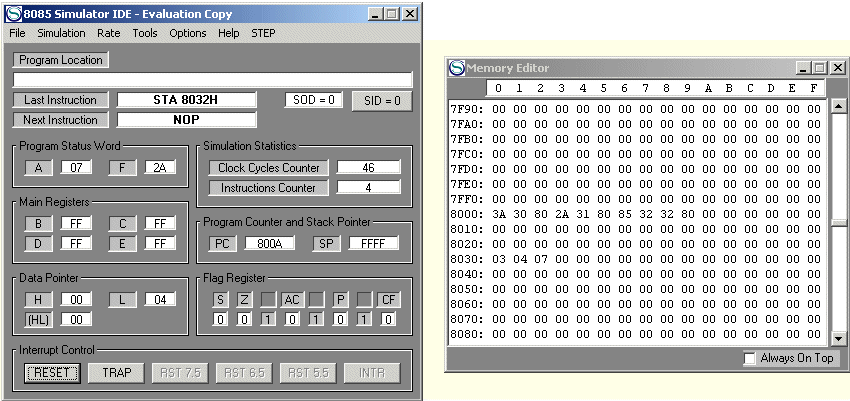This screenshot has width=850, height=401.
Task: Click the Clock Cycles Counter button
Action: coord(268,167)
